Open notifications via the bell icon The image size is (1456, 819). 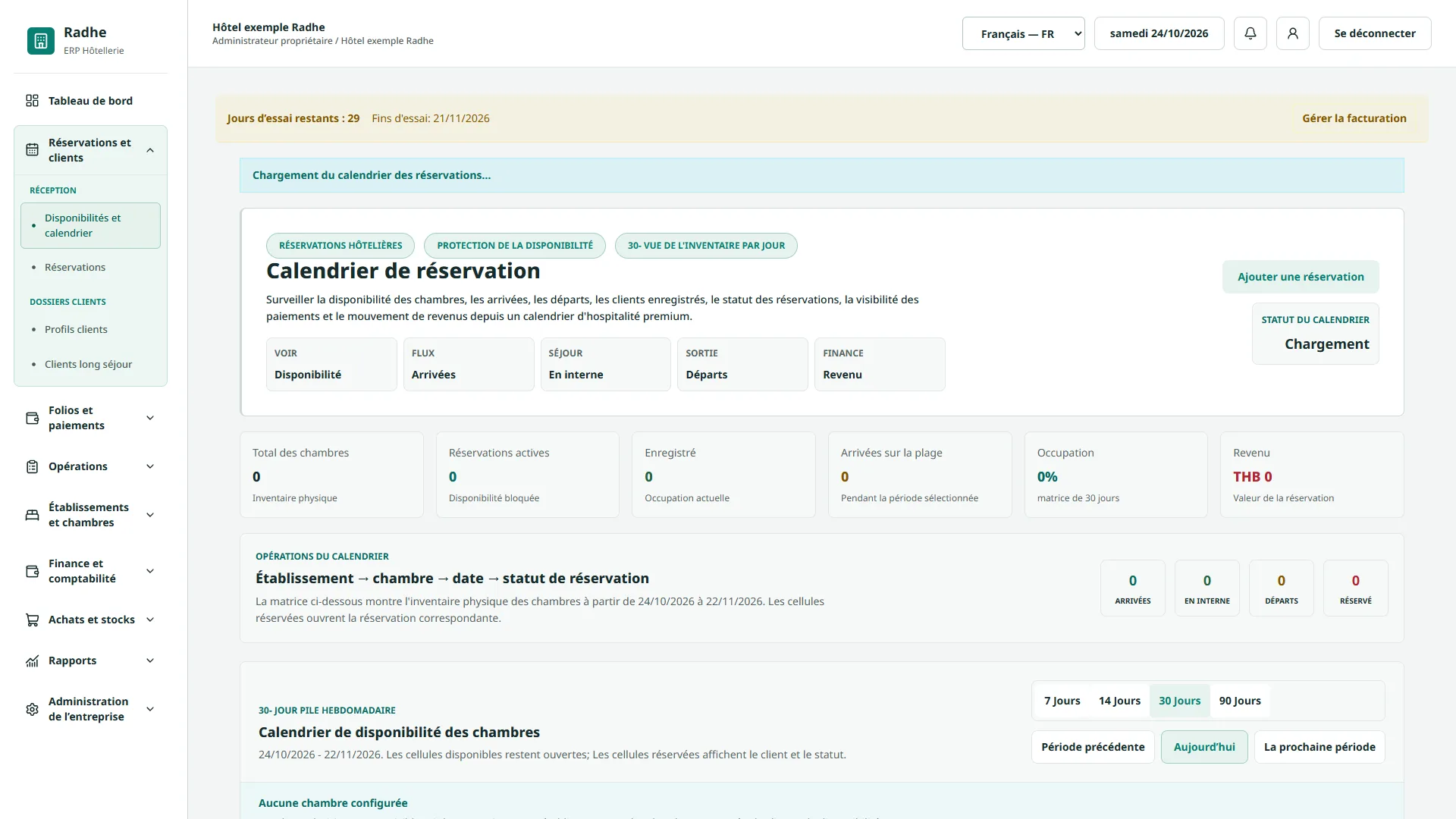tap(1250, 33)
